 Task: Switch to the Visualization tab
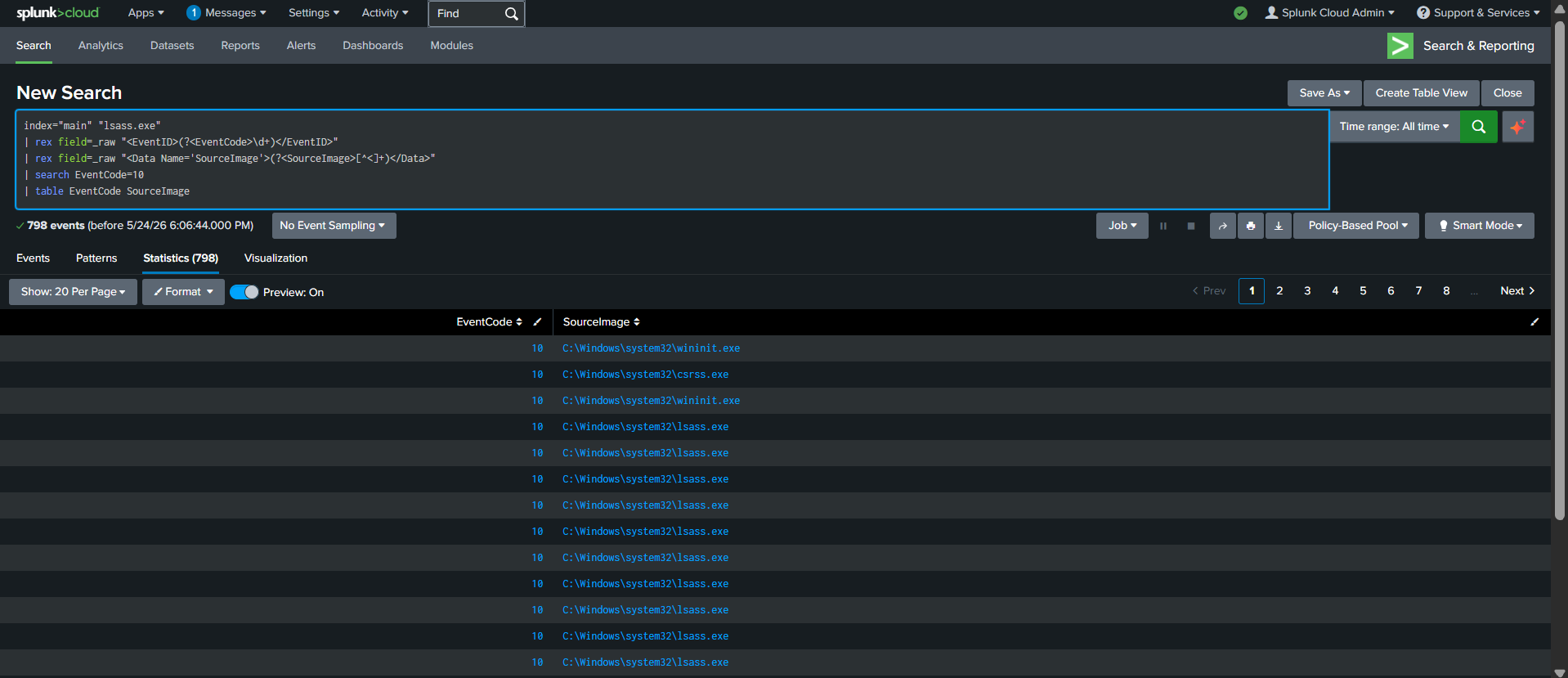276,258
